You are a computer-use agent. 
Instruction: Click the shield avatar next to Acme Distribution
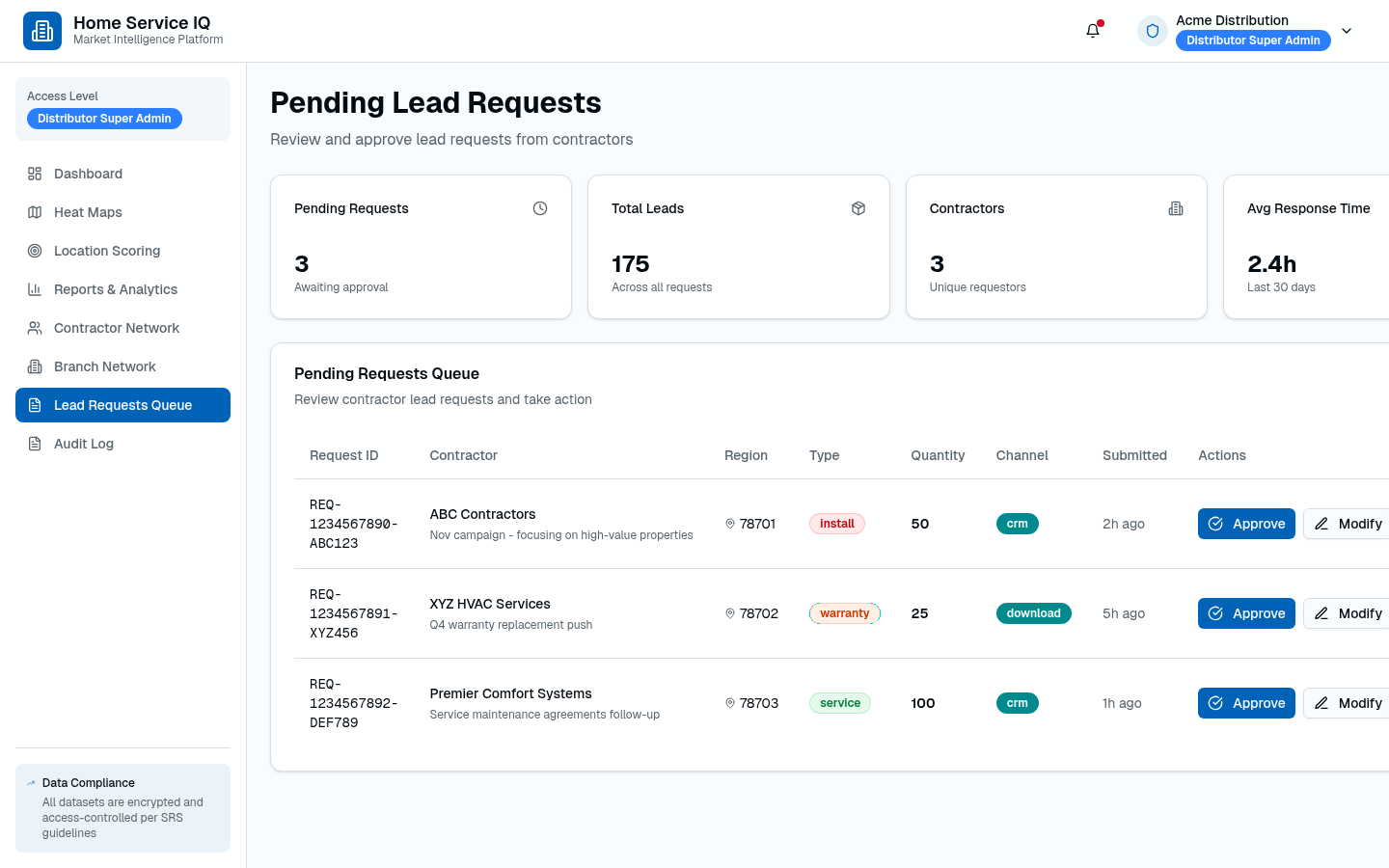click(x=1153, y=31)
